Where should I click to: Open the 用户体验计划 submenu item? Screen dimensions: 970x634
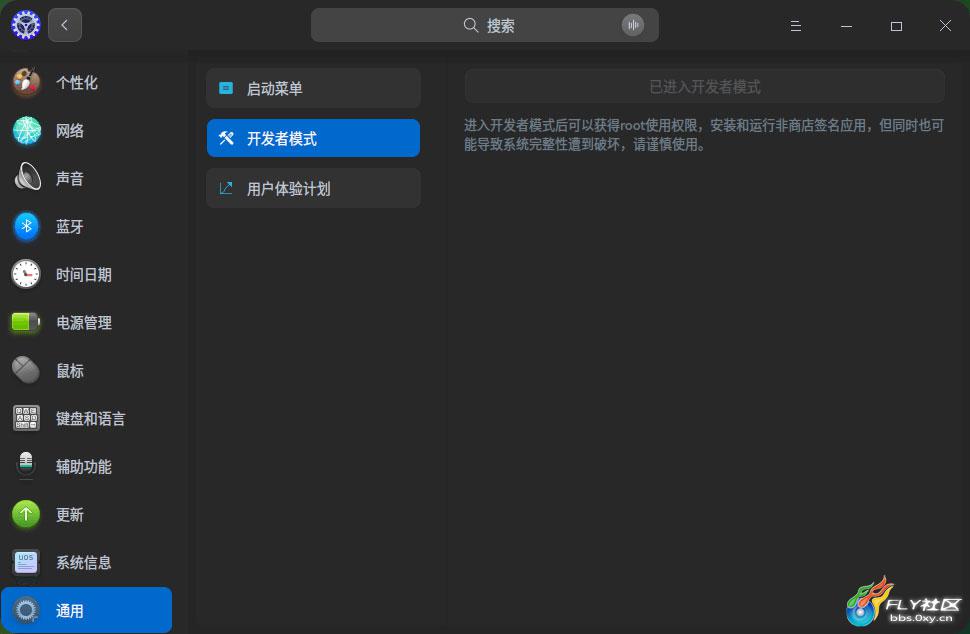(x=314, y=188)
